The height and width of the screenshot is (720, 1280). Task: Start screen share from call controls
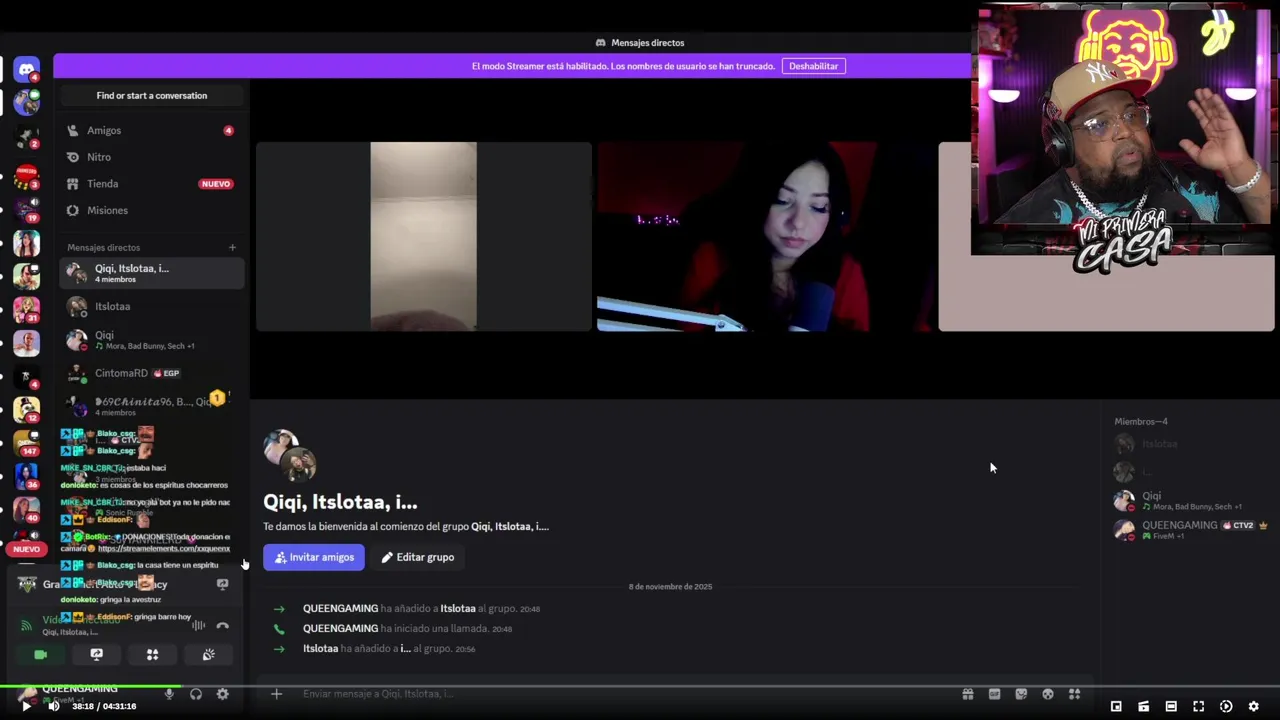pyautogui.click(x=96, y=654)
